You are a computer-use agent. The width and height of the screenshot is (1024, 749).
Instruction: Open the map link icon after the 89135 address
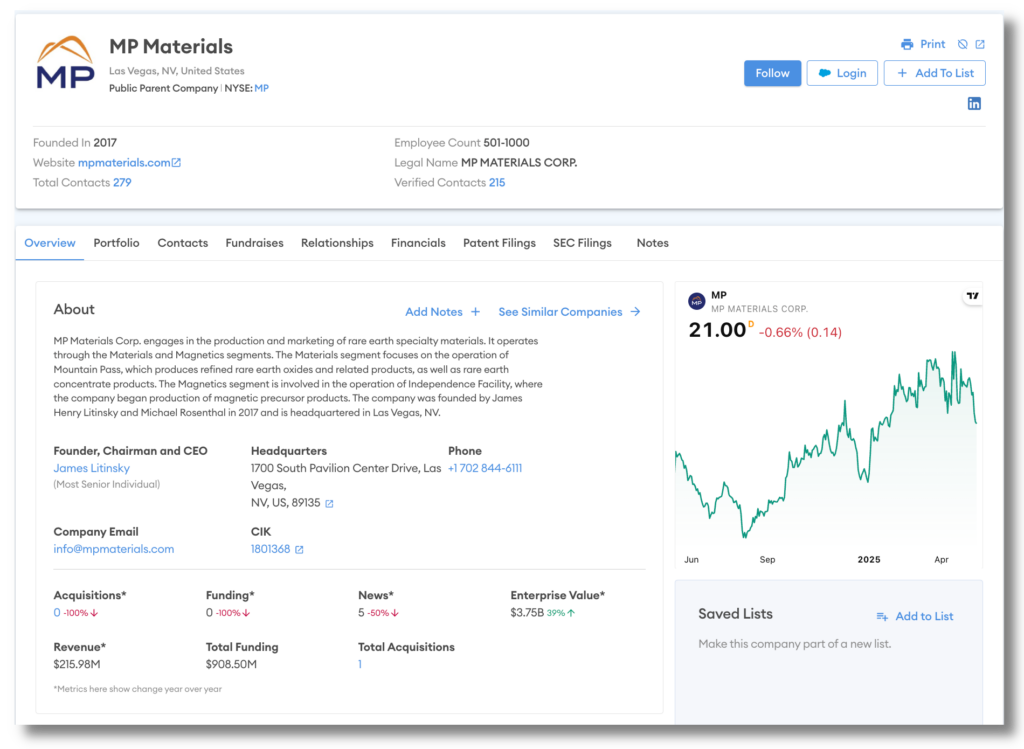click(329, 503)
